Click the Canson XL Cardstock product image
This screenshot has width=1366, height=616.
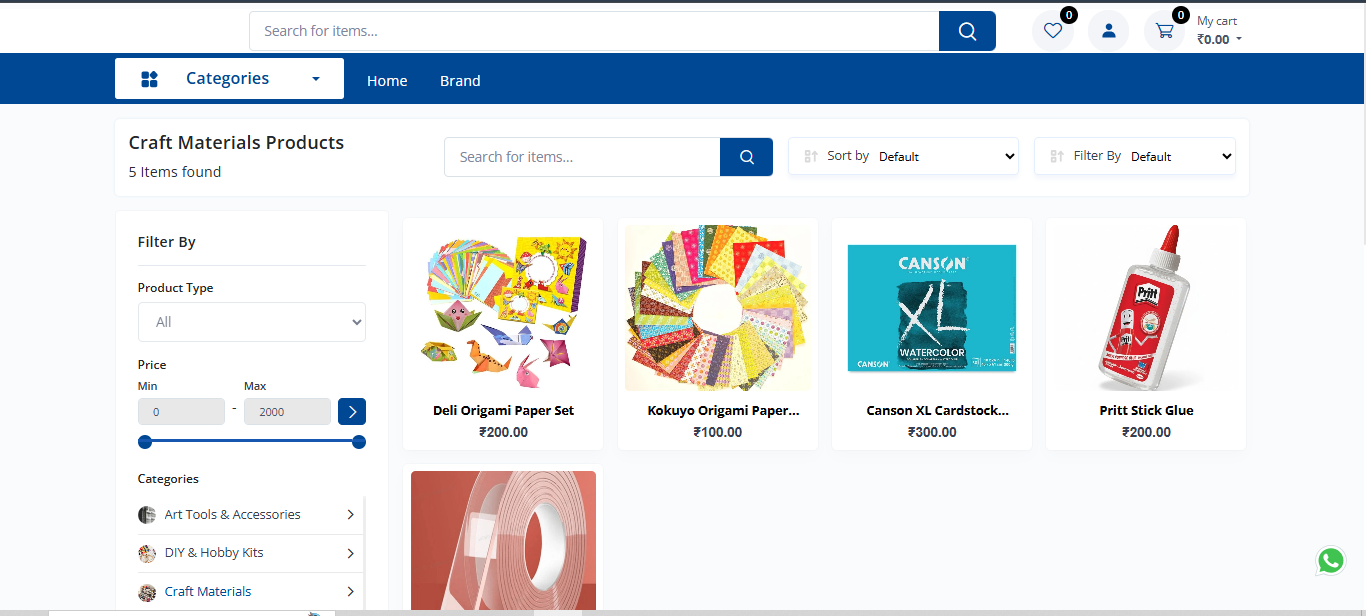point(932,308)
